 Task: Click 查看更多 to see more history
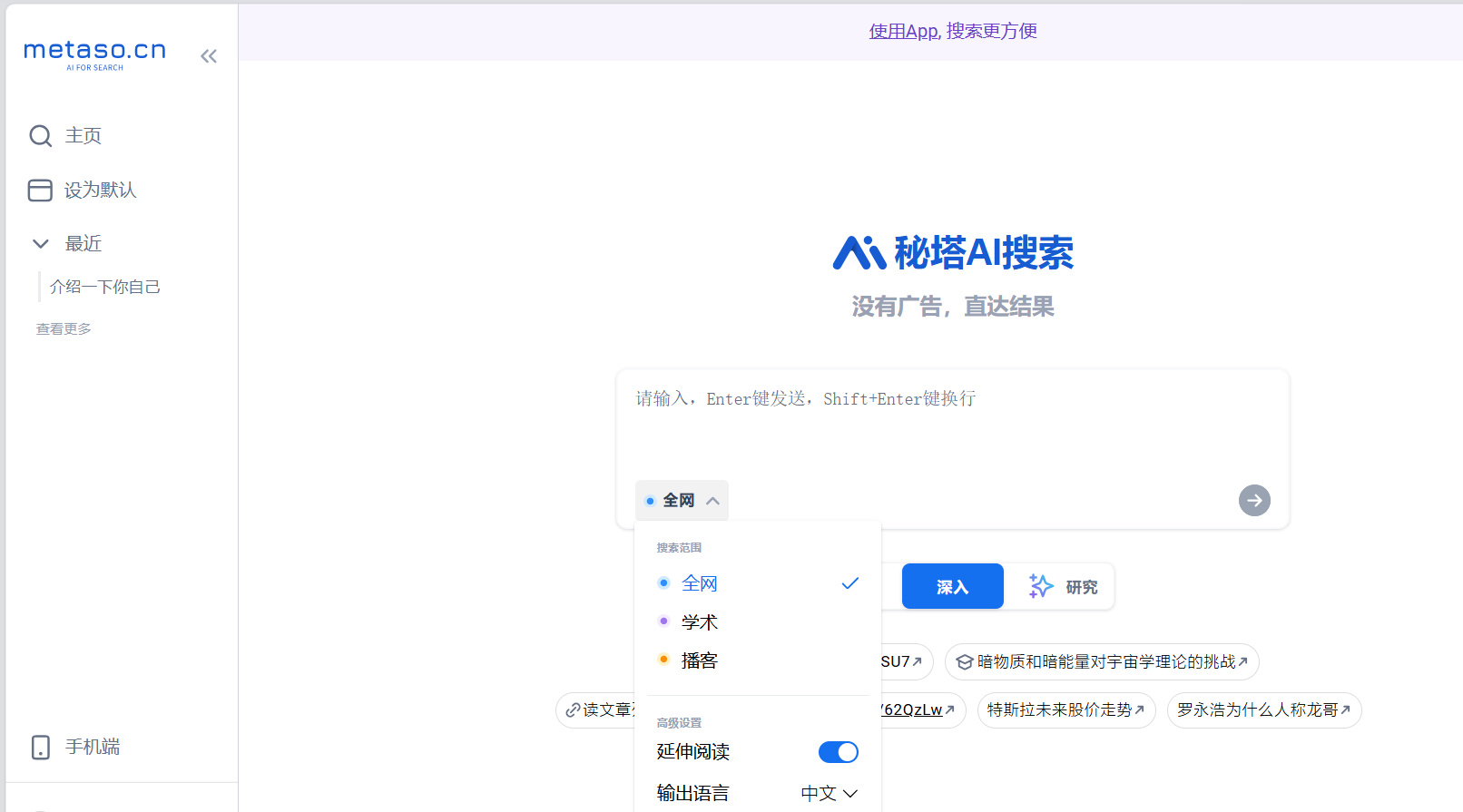(64, 328)
